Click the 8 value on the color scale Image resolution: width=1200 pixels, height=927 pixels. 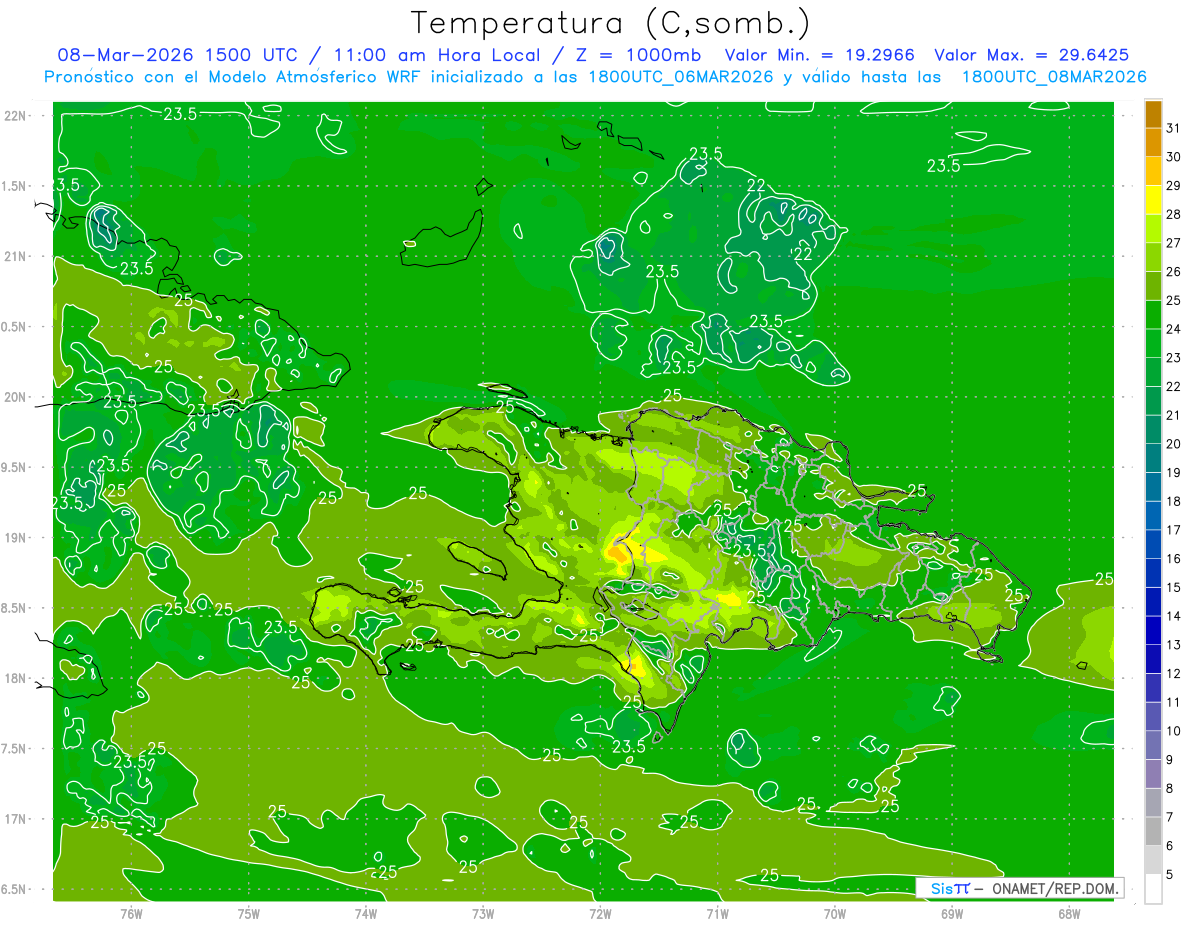[x=1169, y=788]
